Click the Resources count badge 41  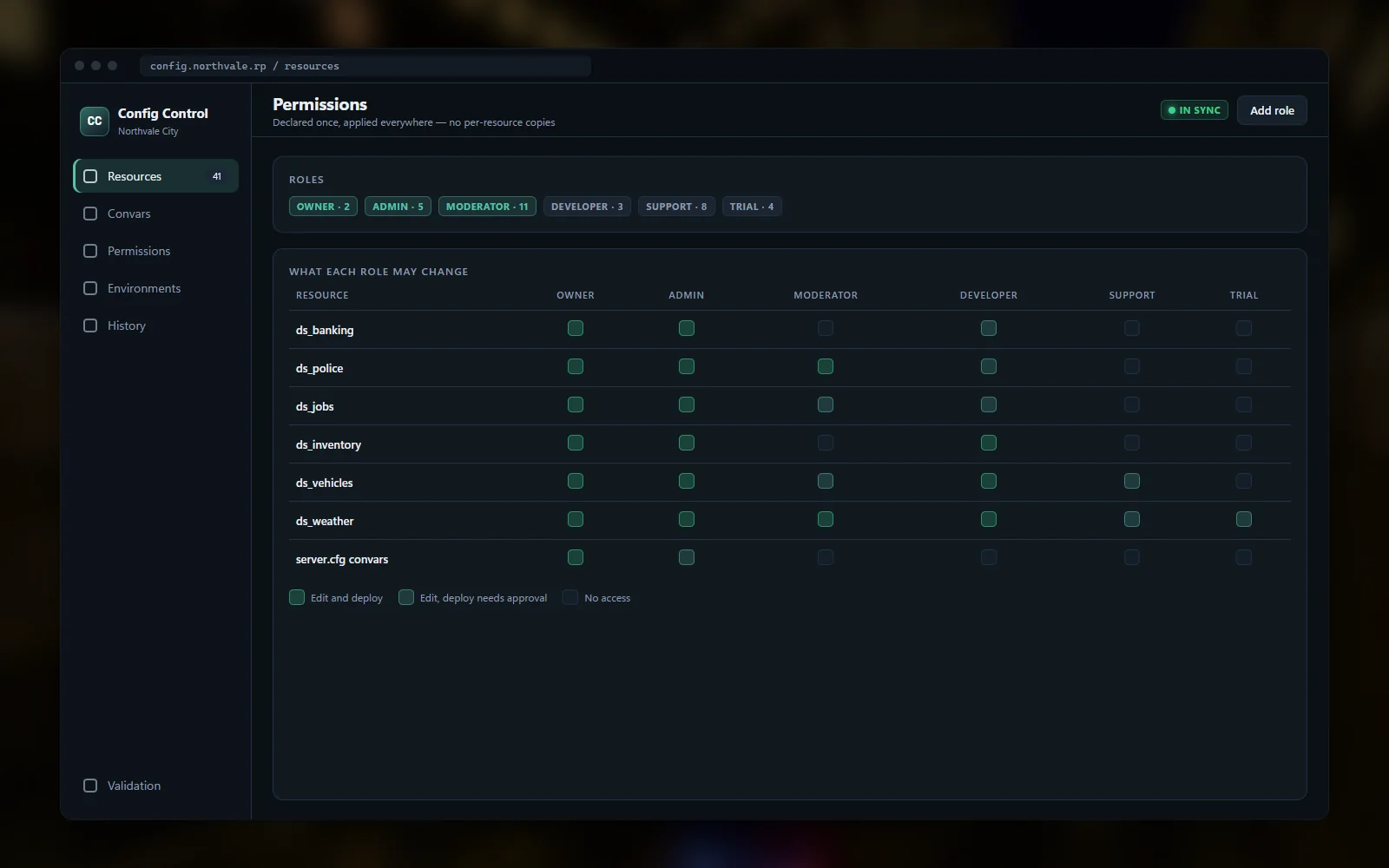[x=217, y=176]
